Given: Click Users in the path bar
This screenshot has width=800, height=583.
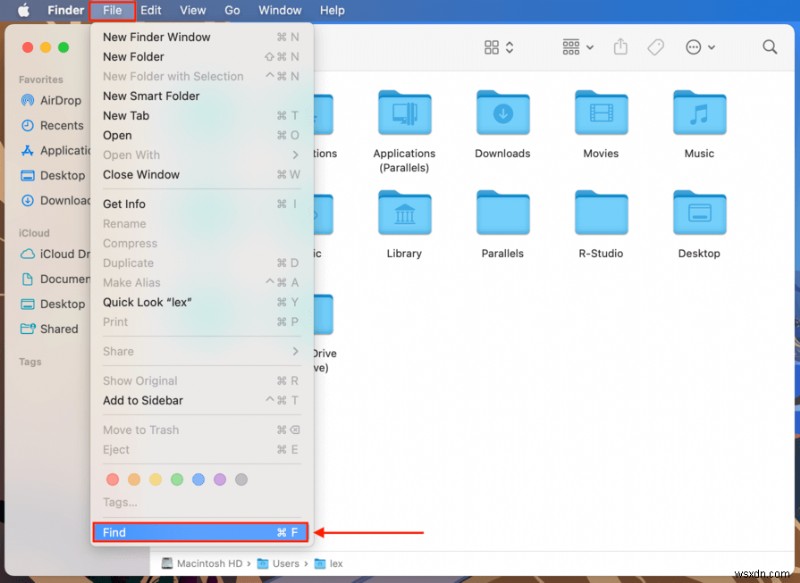Looking at the screenshot, I should pos(285,563).
